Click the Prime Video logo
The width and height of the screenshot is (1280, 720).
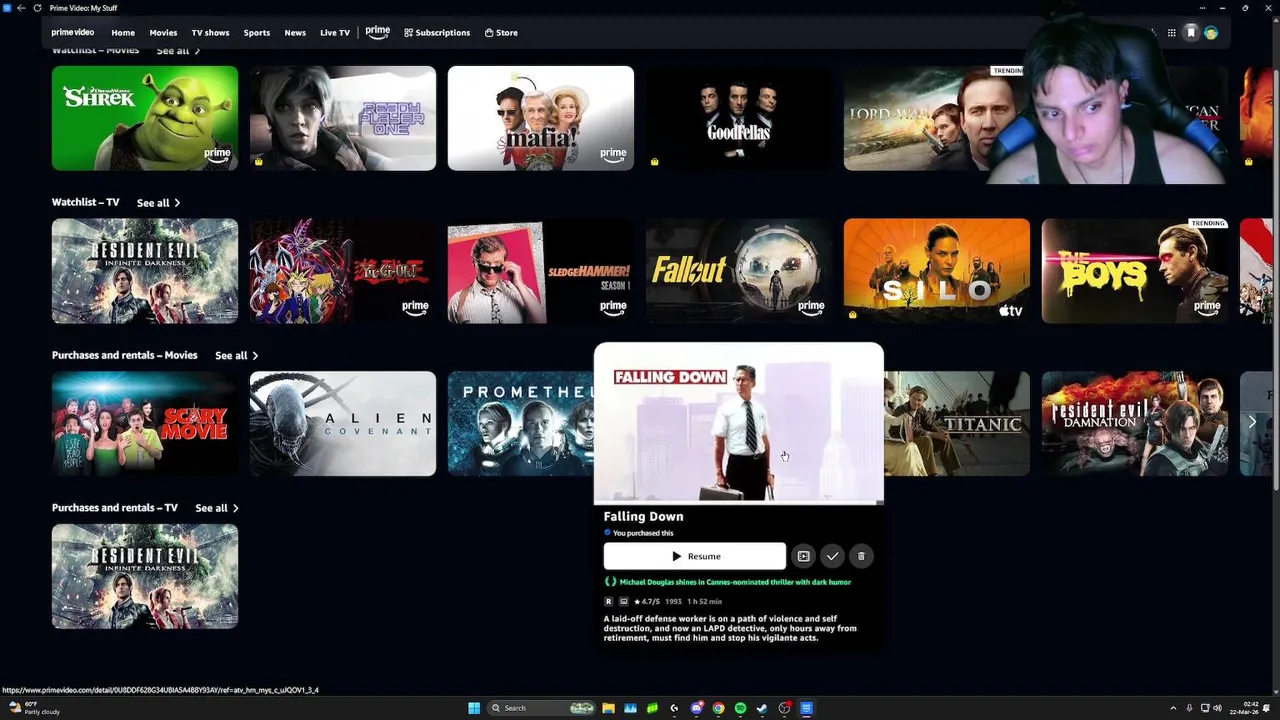[72, 32]
